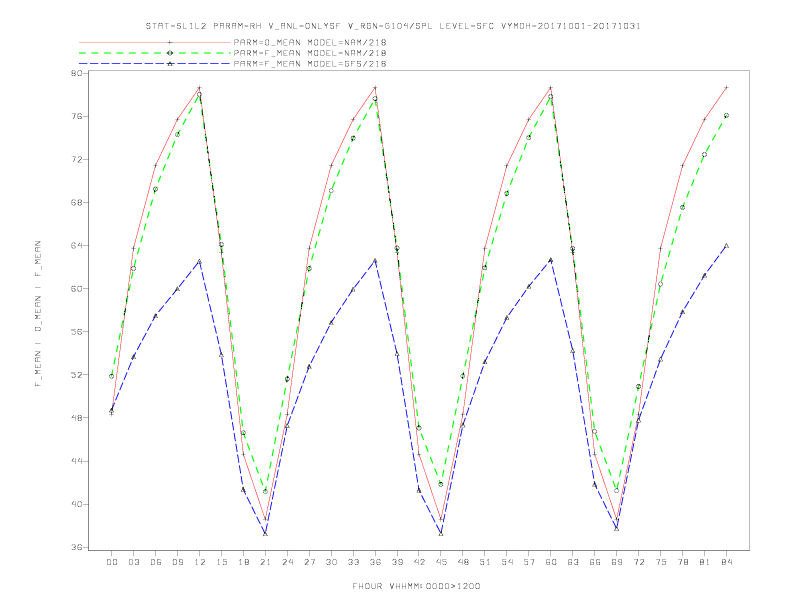Click the x-axis forecast hour label 24
Viewport: 792px width, 612px height.
tap(287, 562)
